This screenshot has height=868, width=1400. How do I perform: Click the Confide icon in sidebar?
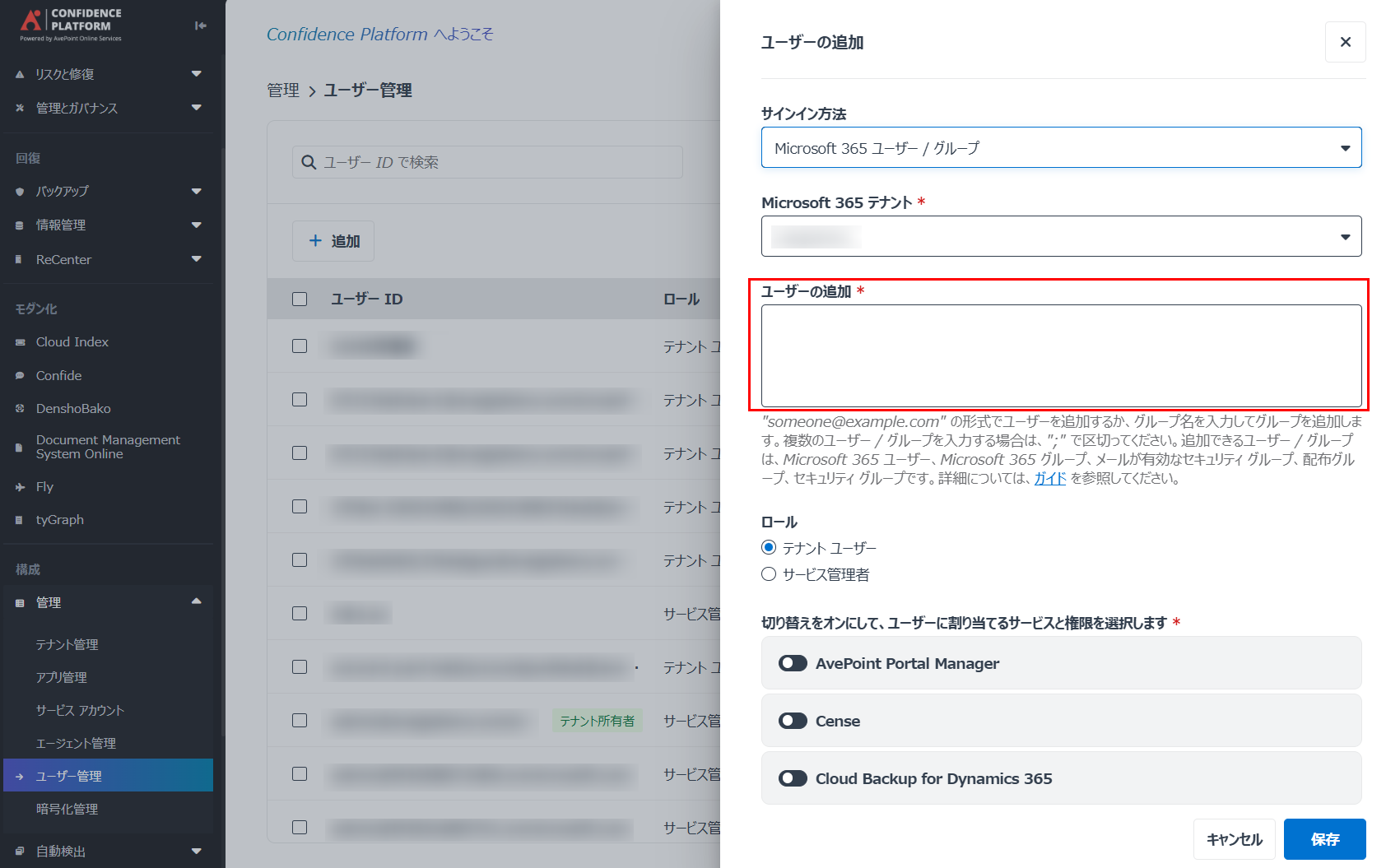tap(20, 375)
